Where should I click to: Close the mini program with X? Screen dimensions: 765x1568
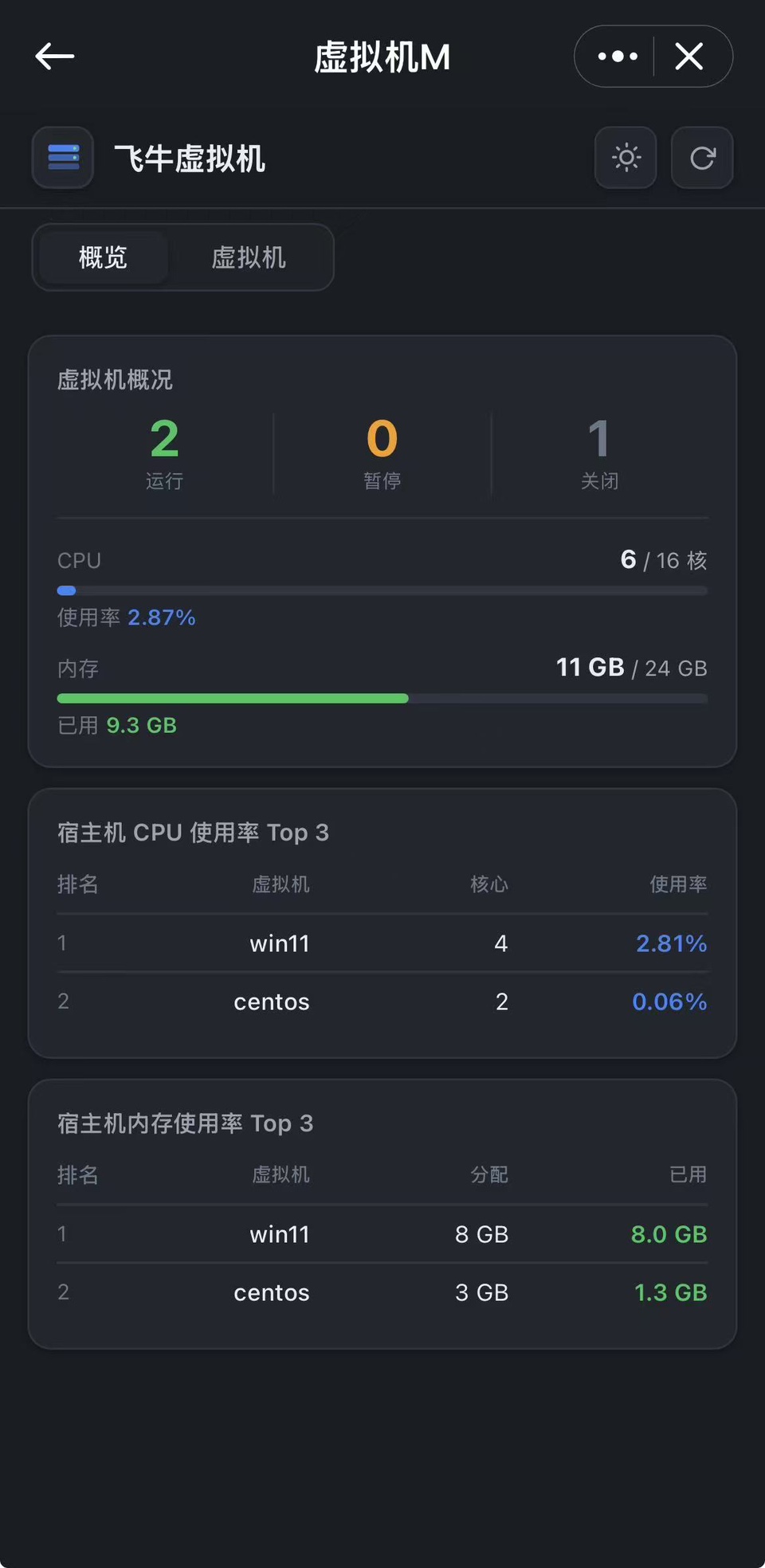tap(689, 57)
